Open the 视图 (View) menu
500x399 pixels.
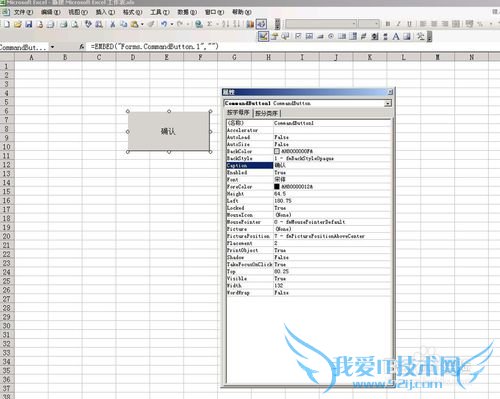click(x=78, y=12)
